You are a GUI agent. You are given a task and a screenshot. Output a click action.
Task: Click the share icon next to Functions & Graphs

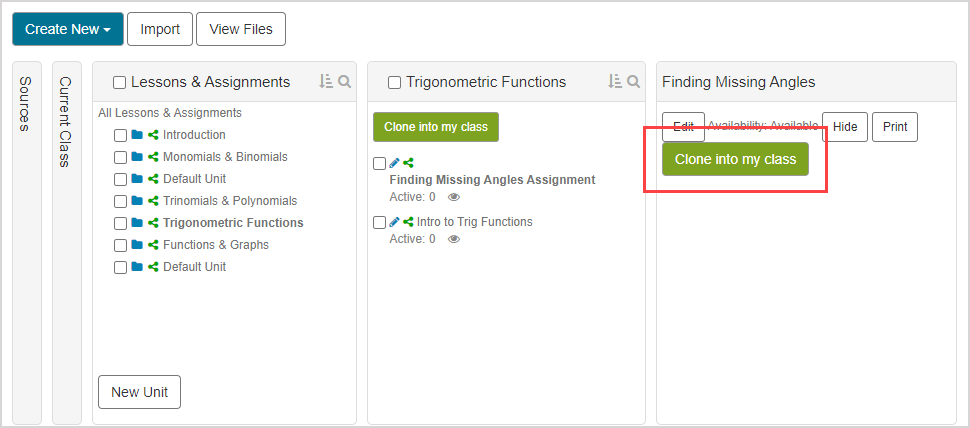coord(153,245)
